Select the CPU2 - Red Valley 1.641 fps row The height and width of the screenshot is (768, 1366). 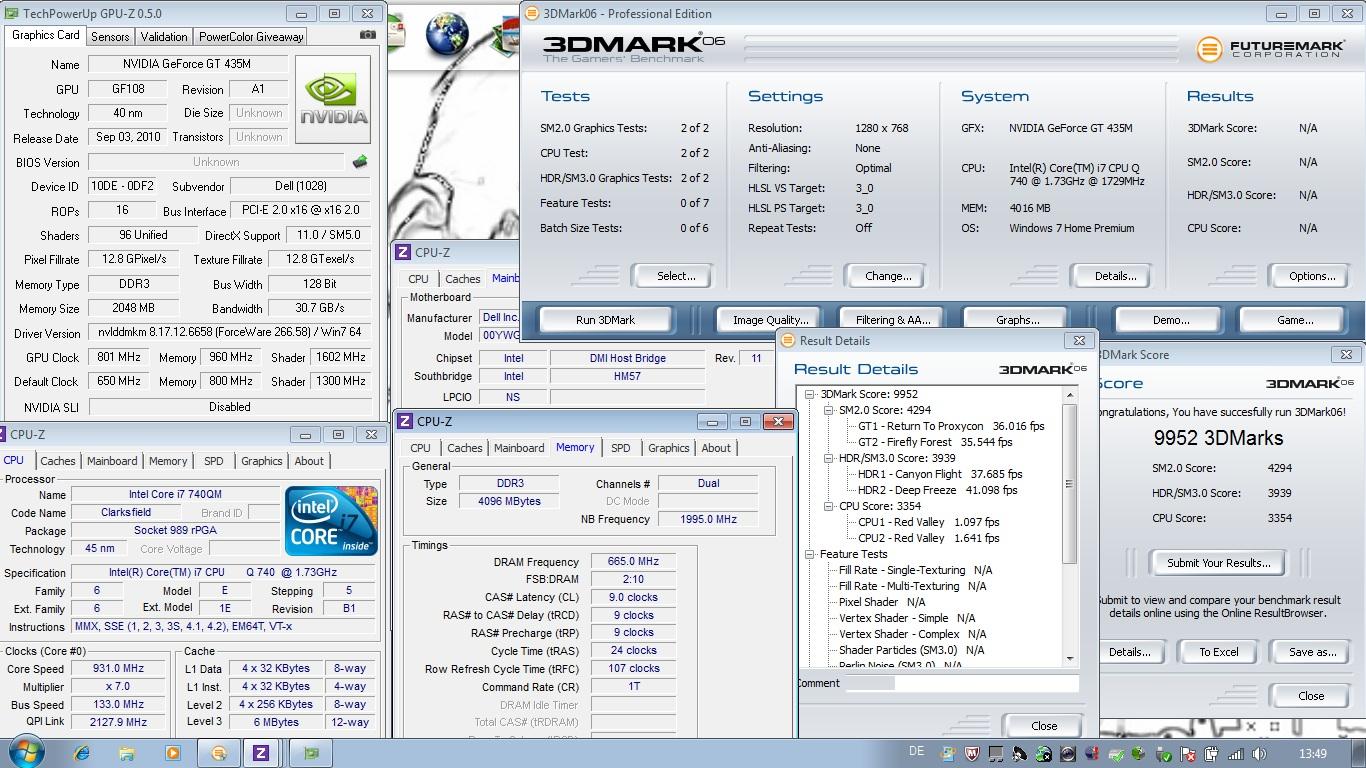point(928,538)
